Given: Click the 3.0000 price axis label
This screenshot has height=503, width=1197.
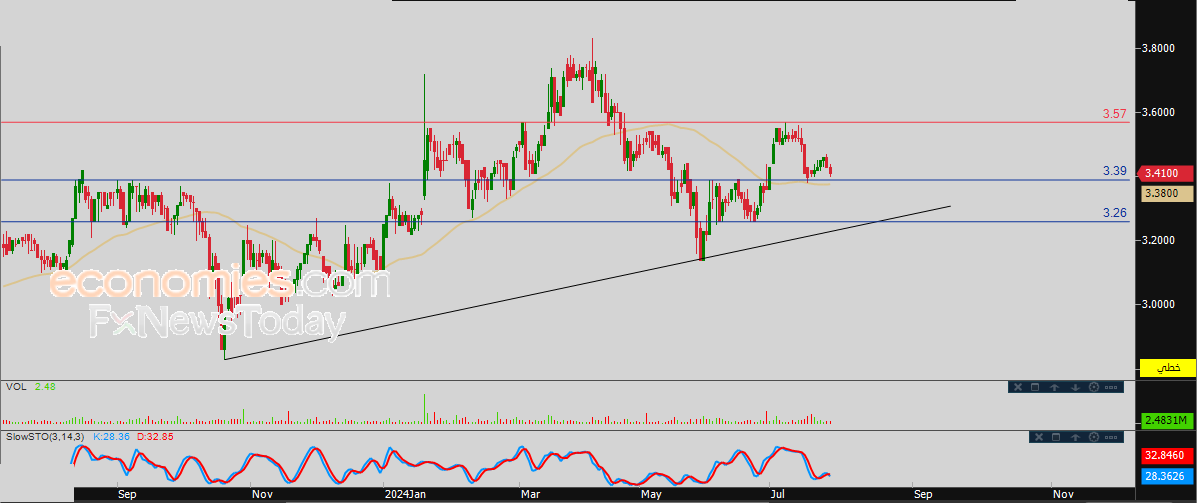Looking at the screenshot, I should pos(1157,305).
